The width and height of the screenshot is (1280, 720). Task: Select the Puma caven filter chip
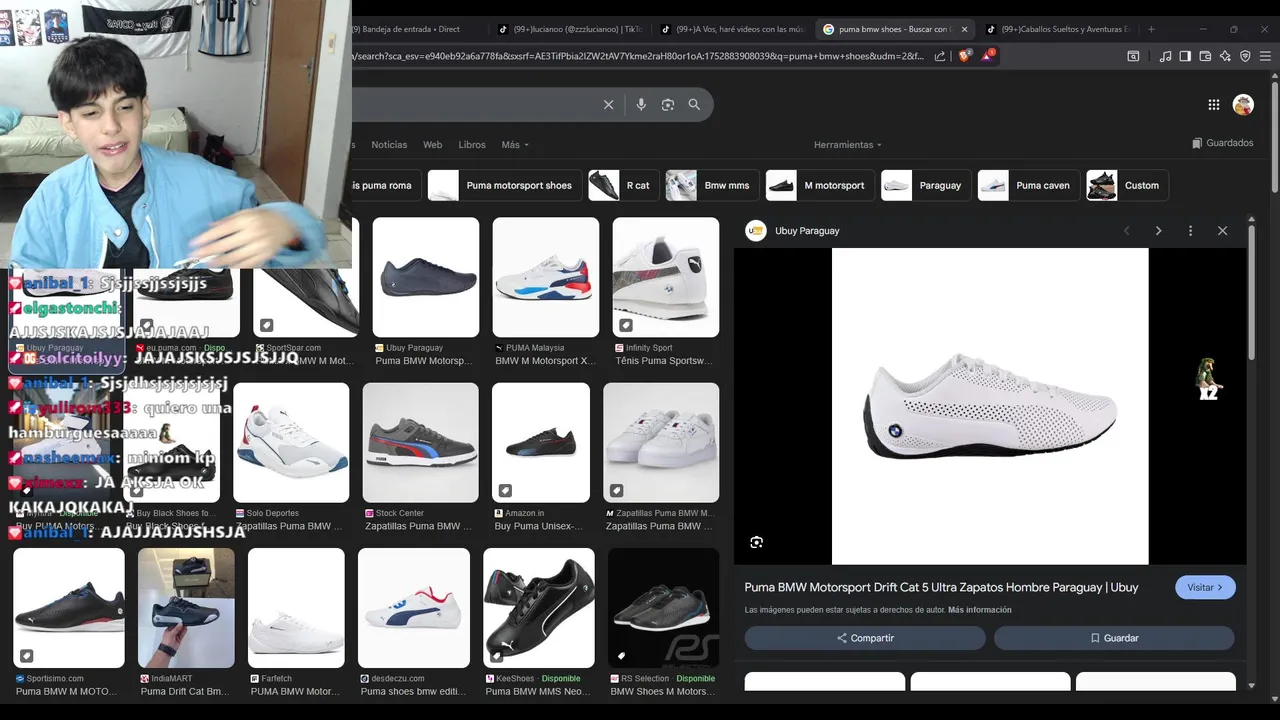1029,185
